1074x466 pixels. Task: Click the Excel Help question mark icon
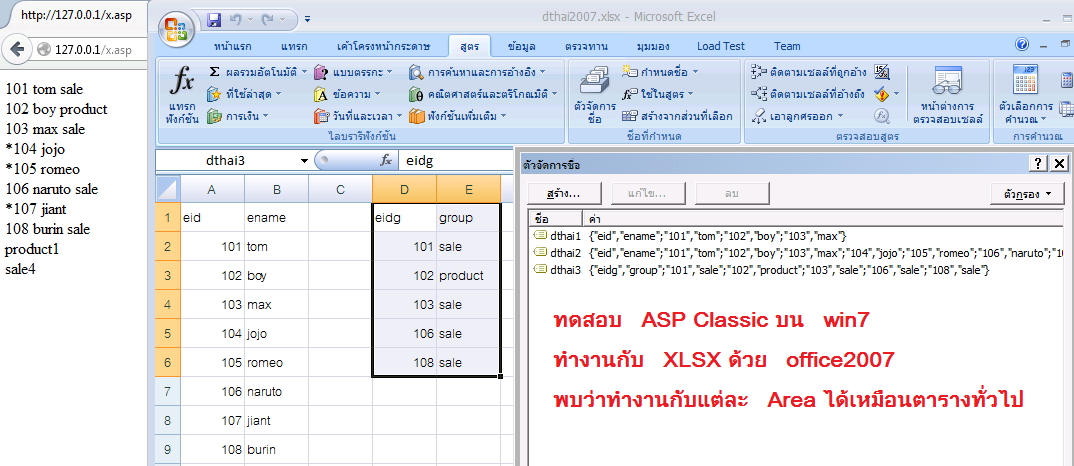[x=1022, y=45]
